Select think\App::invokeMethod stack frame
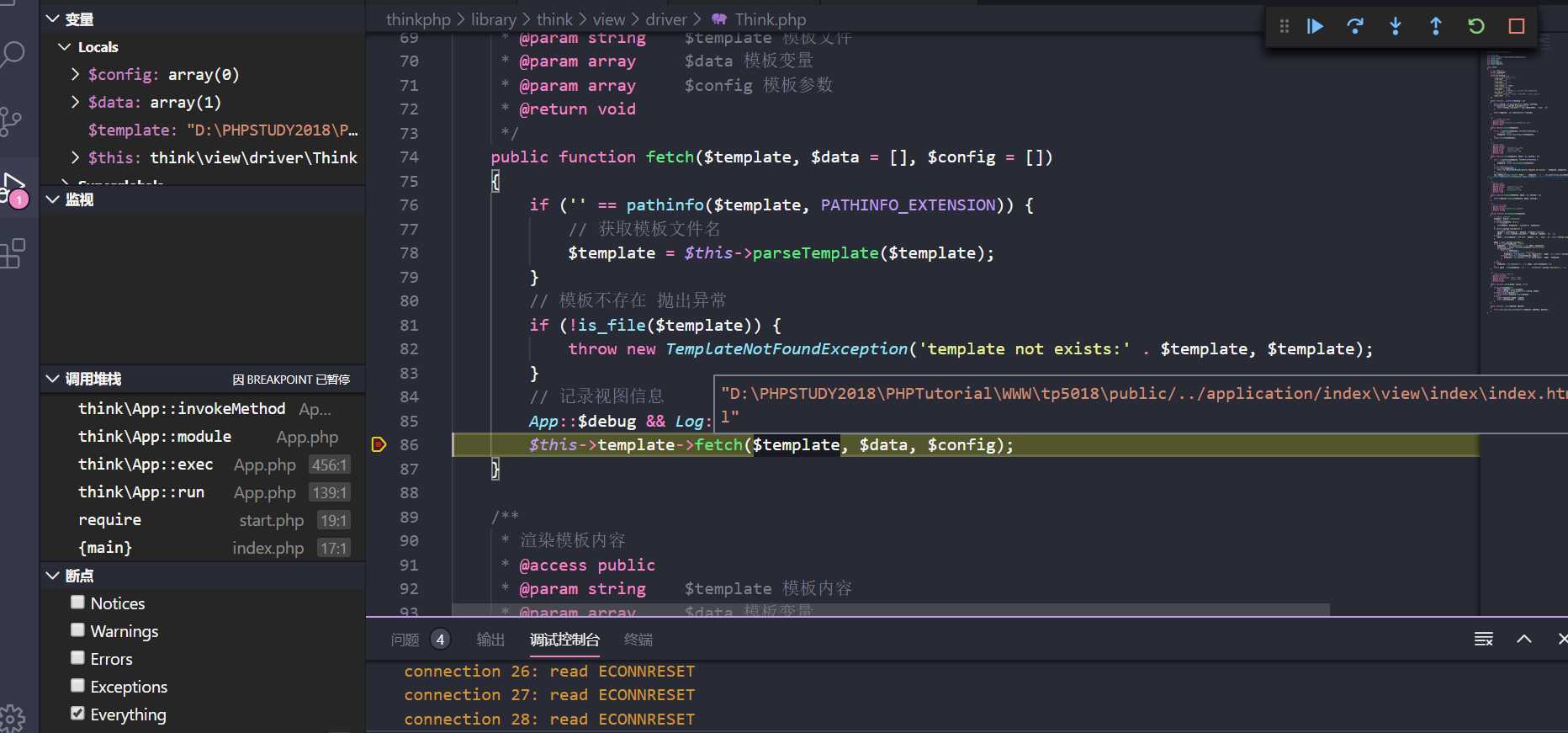The image size is (1568, 733). coord(203,408)
